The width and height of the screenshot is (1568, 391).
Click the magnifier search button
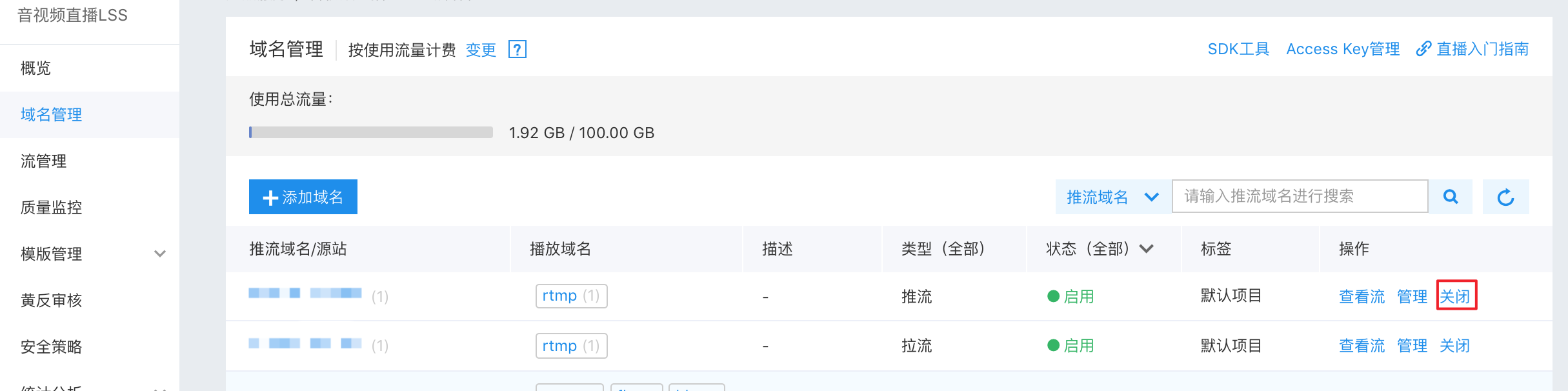coord(1451,197)
